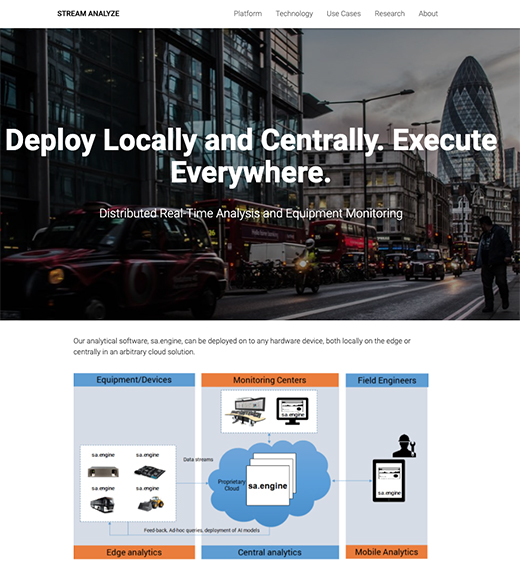Visit the About page link
The height and width of the screenshot is (562, 520).
[428, 14]
